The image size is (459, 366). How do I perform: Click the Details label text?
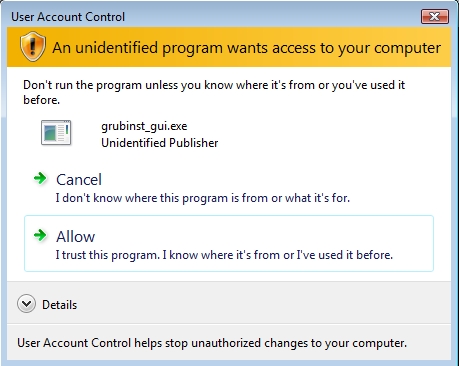pyautogui.click(x=59, y=305)
